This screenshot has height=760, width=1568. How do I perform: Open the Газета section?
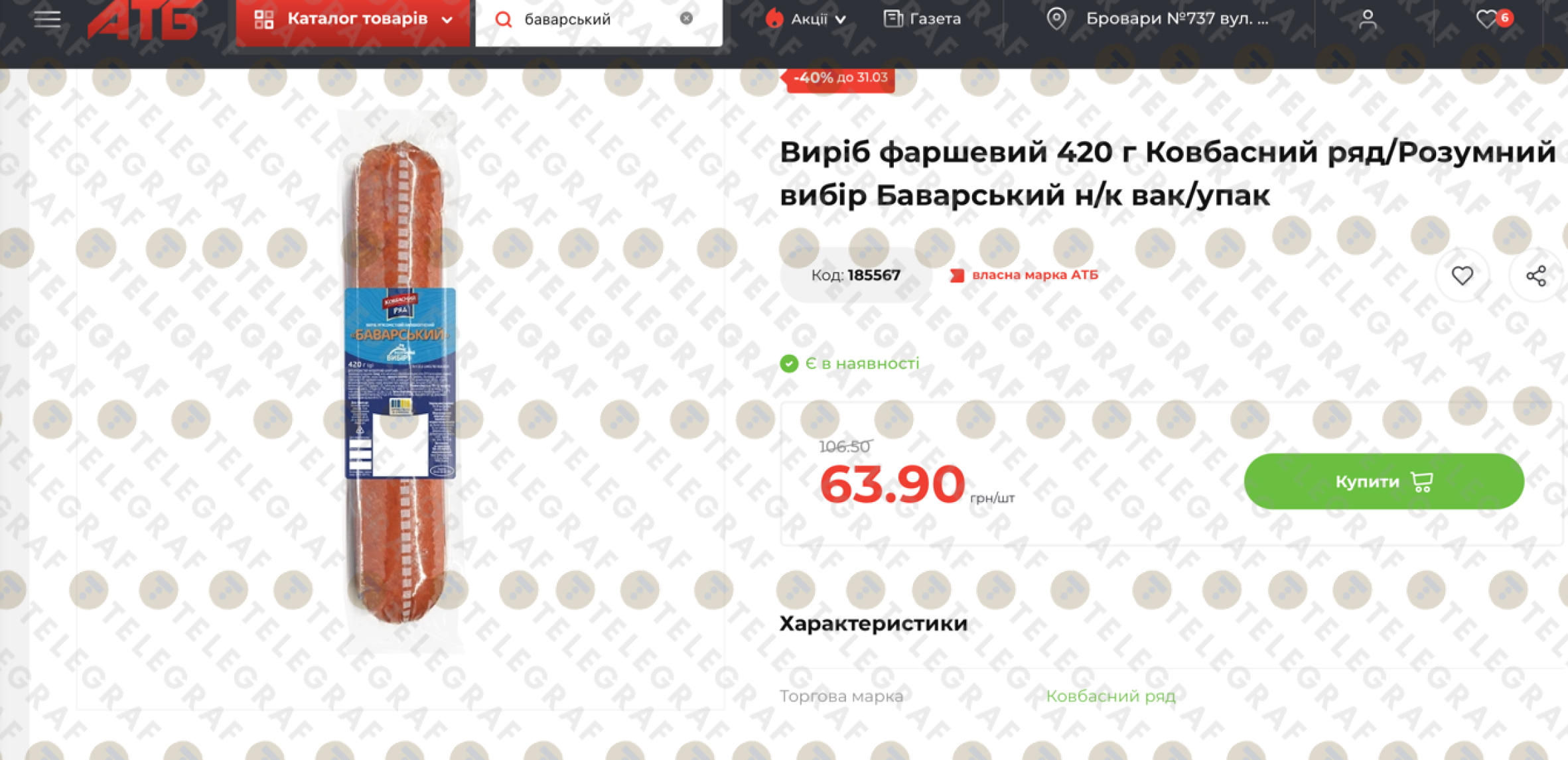tap(922, 19)
